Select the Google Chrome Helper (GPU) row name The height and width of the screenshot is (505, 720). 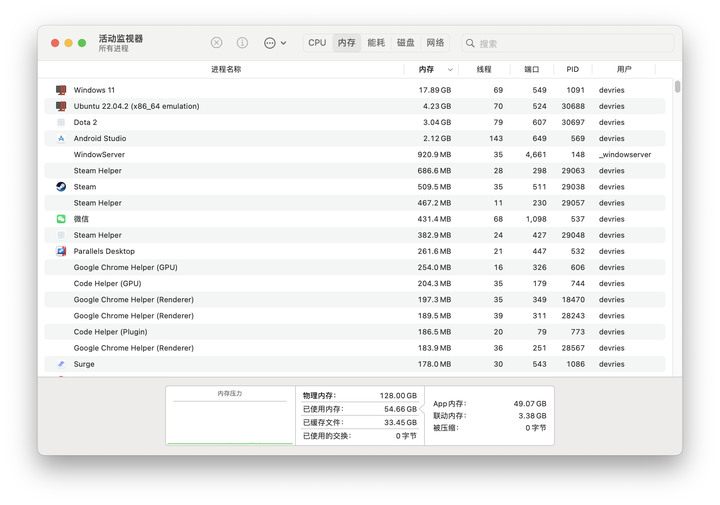[x=125, y=267]
